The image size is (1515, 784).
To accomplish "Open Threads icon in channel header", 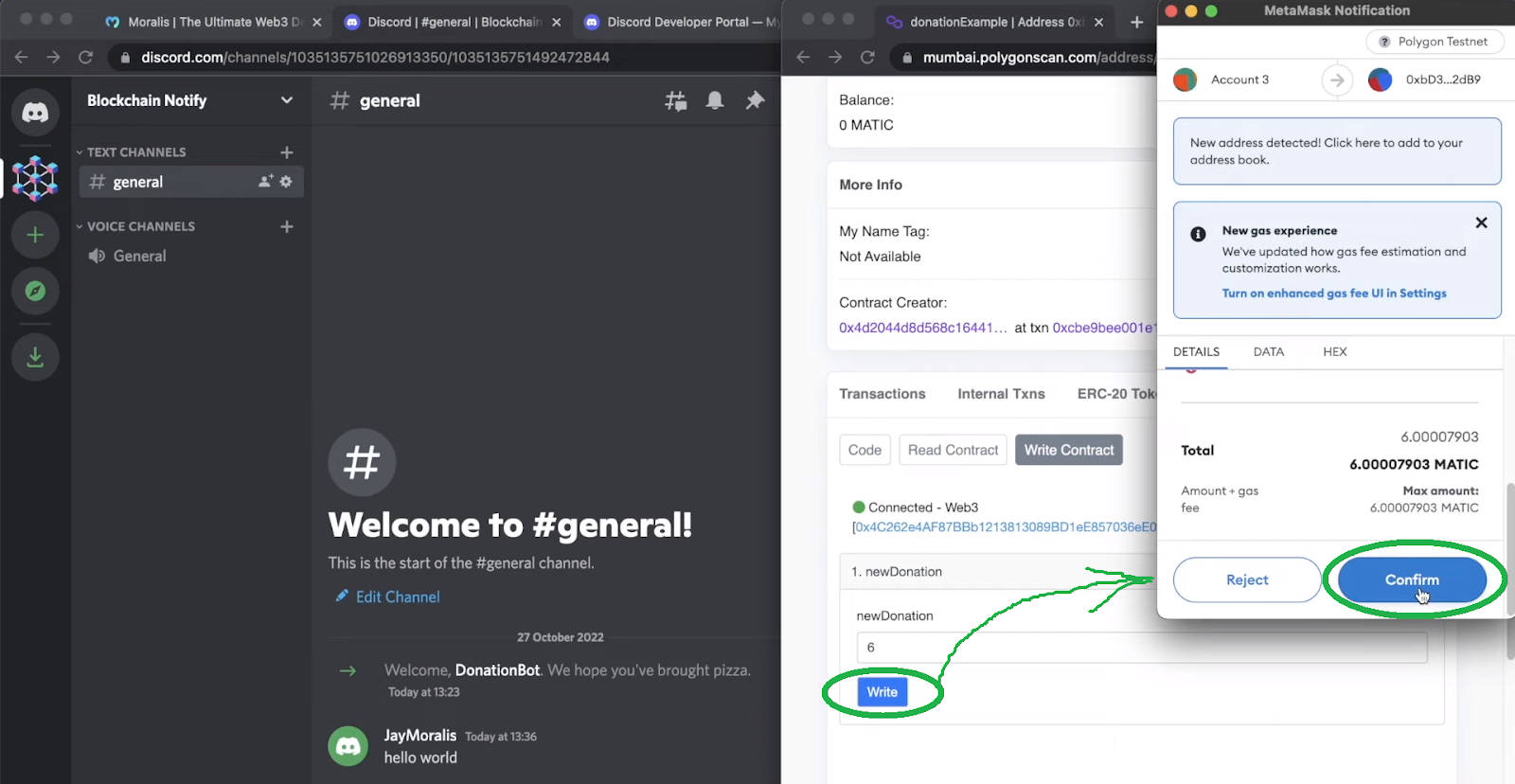I will pos(675,100).
